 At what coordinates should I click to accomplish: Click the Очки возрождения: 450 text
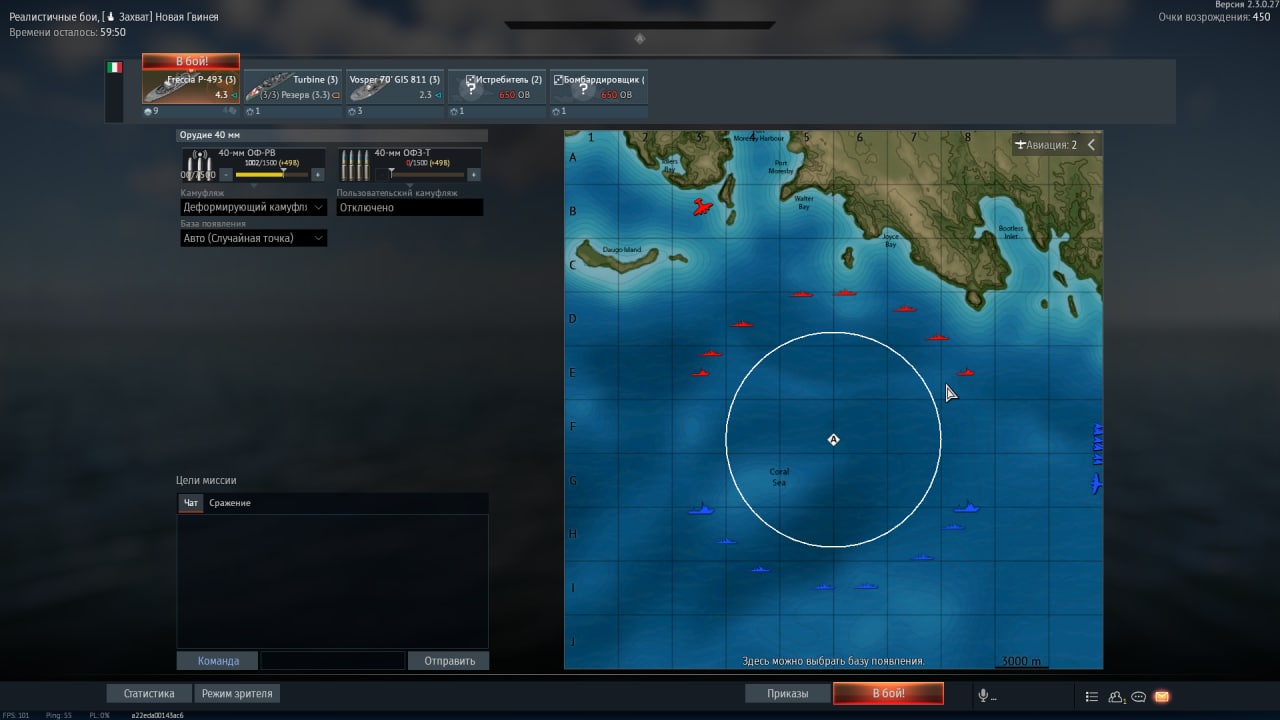click(x=1214, y=17)
